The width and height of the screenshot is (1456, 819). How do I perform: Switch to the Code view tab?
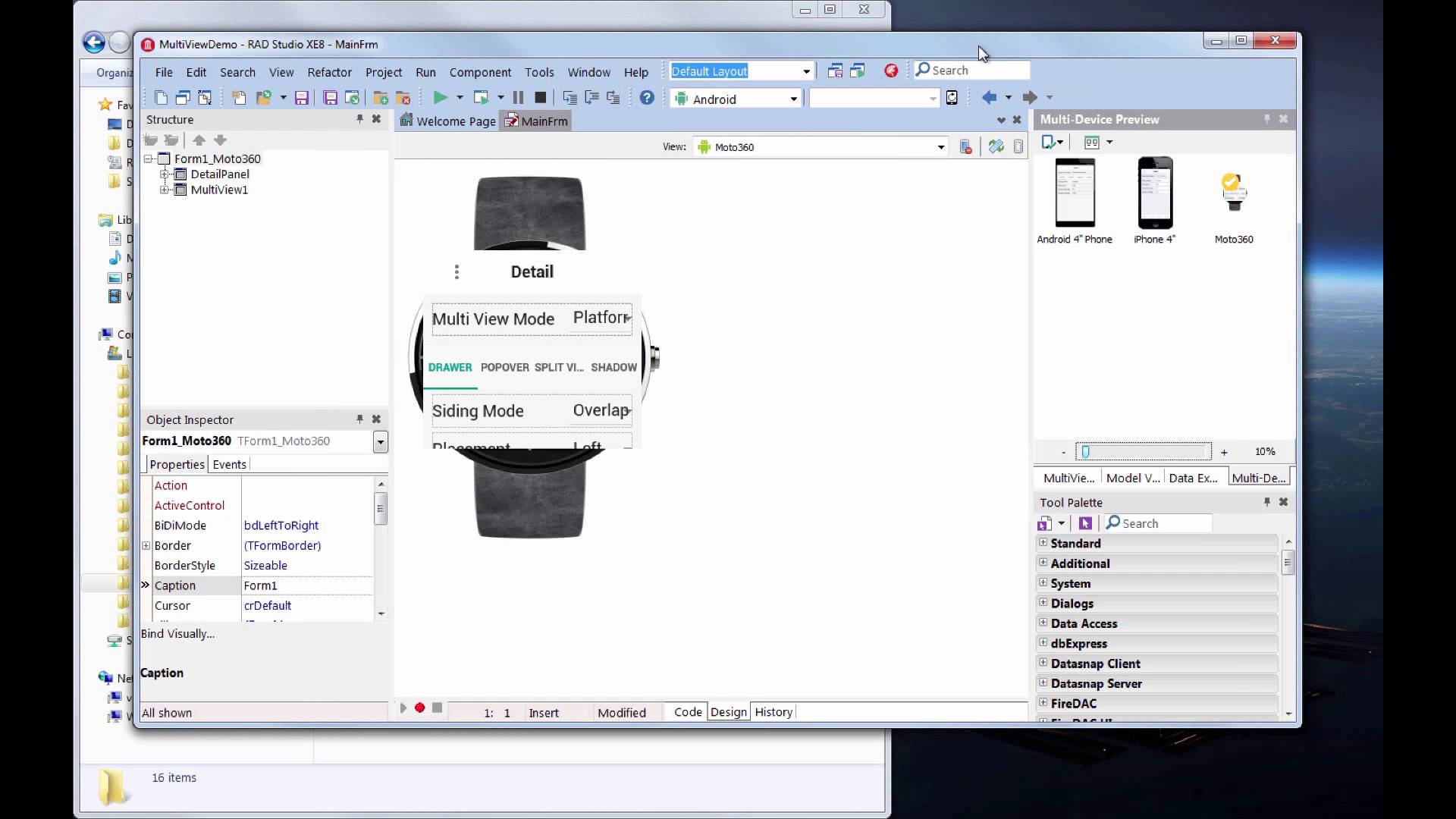(688, 712)
